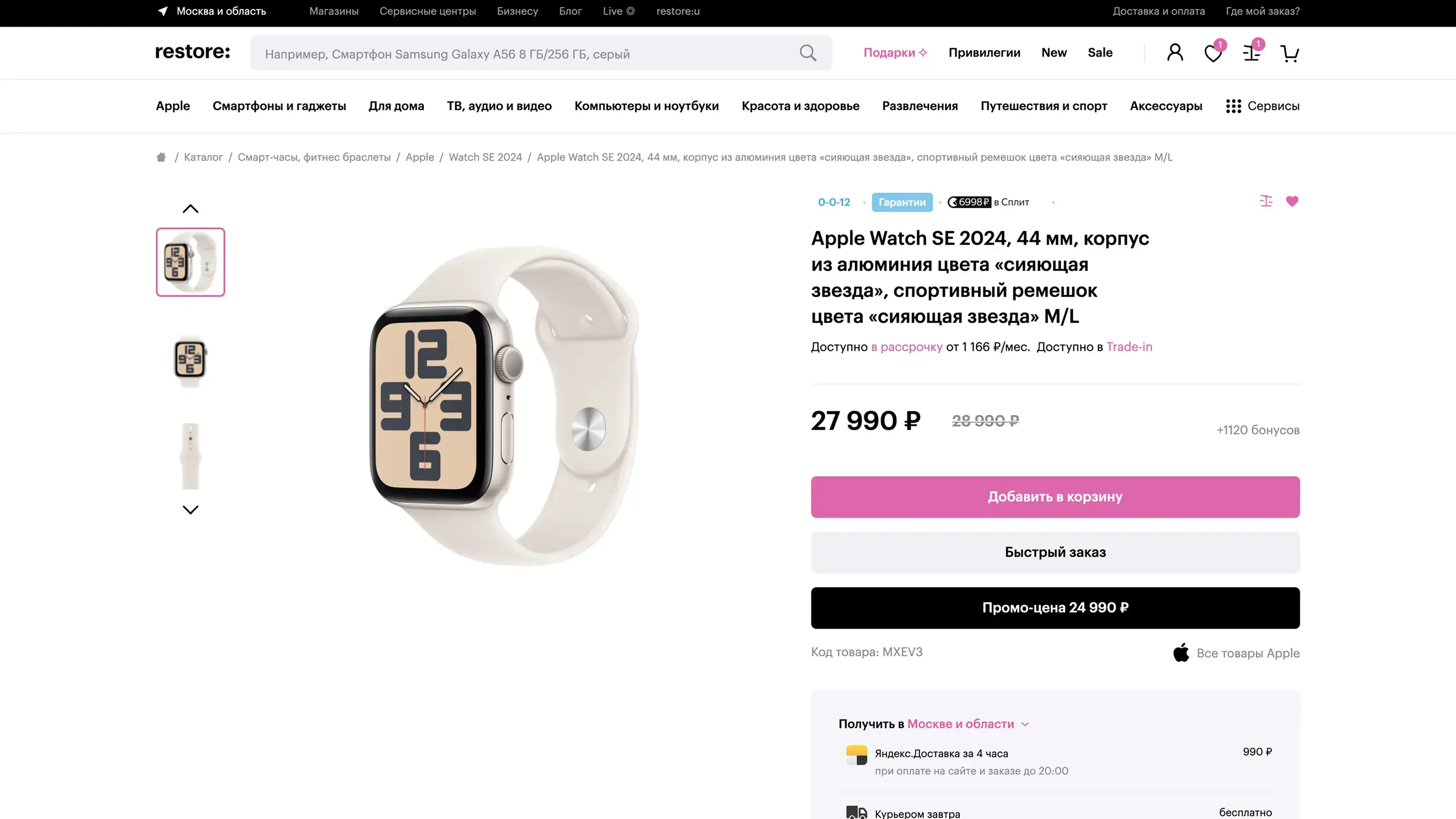Click the Добавить в корзину button
Image resolution: width=1456 pixels, height=819 pixels.
[x=1055, y=497]
